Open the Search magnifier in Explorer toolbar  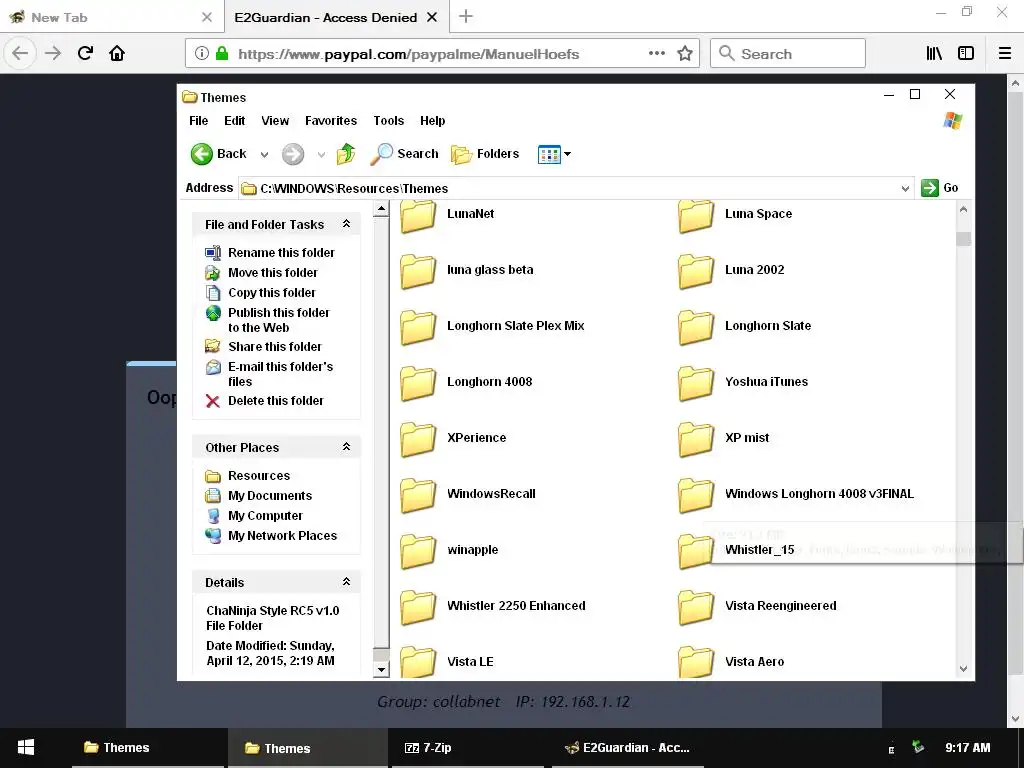[x=381, y=154]
